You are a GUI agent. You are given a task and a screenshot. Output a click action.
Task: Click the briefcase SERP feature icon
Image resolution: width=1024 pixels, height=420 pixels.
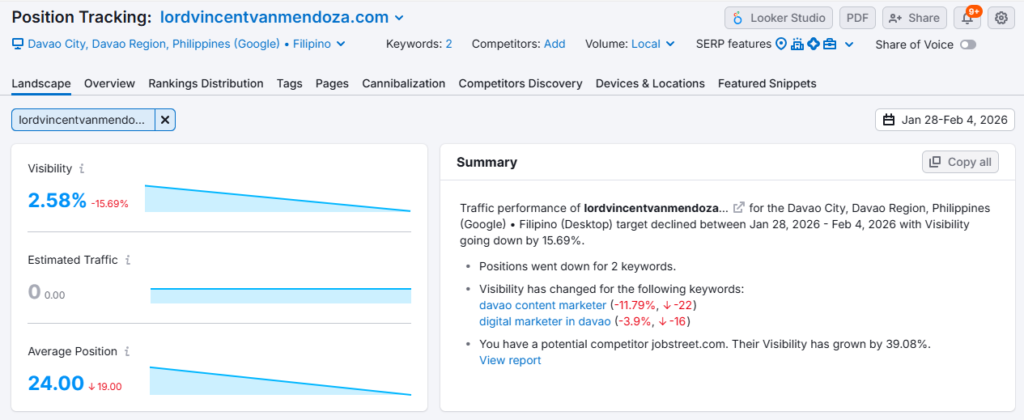(x=830, y=44)
